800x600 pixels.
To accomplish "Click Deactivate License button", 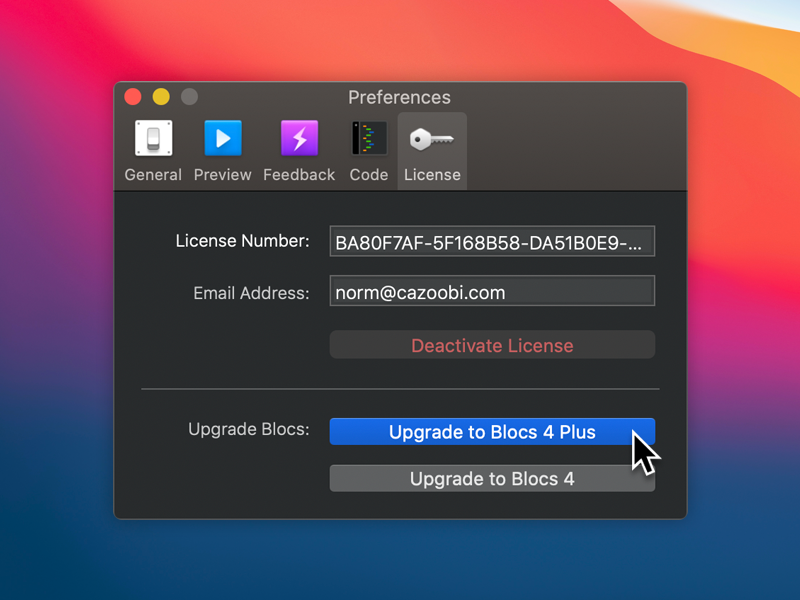I will click(x=492, y=345).
